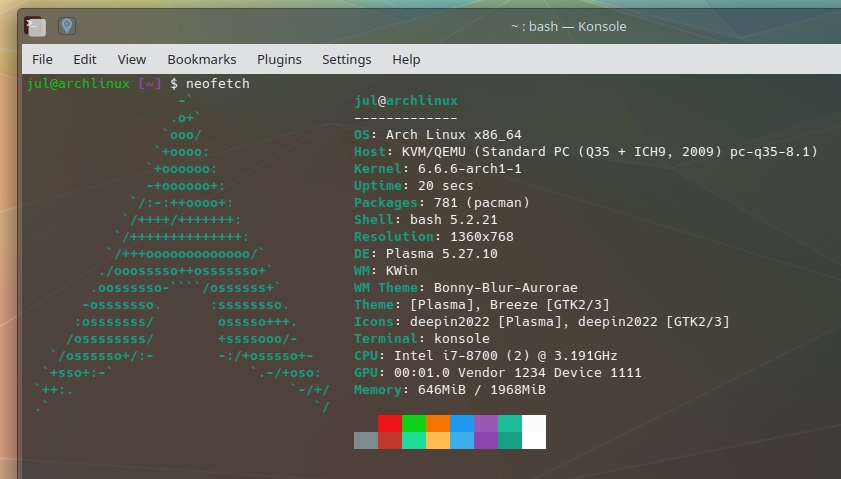Click the 'Packages: 781 (pacman)' line
The width and height of the screenshot is (841, 479).
[442, 203]
